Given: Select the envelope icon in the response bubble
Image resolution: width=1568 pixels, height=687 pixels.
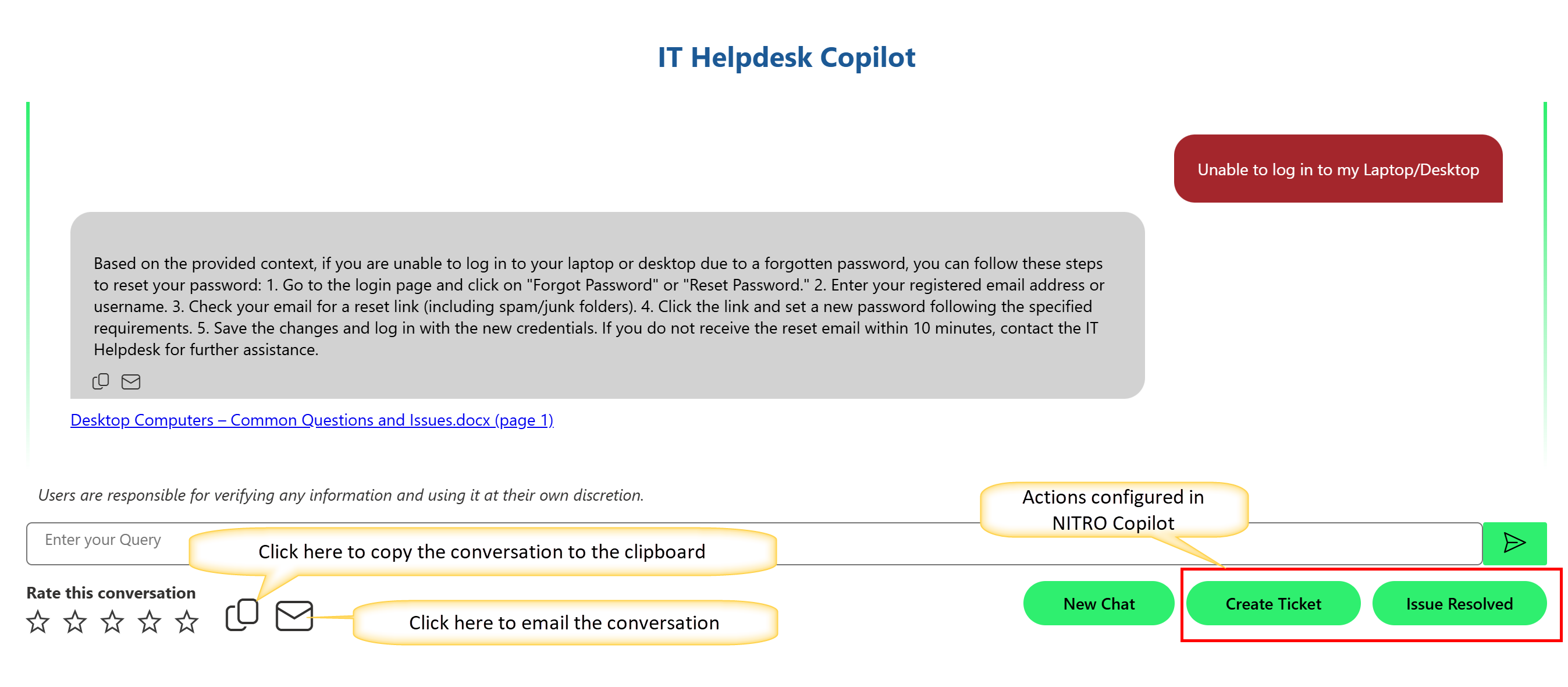Looking at the screenshot, I should (x=131, y=382).
